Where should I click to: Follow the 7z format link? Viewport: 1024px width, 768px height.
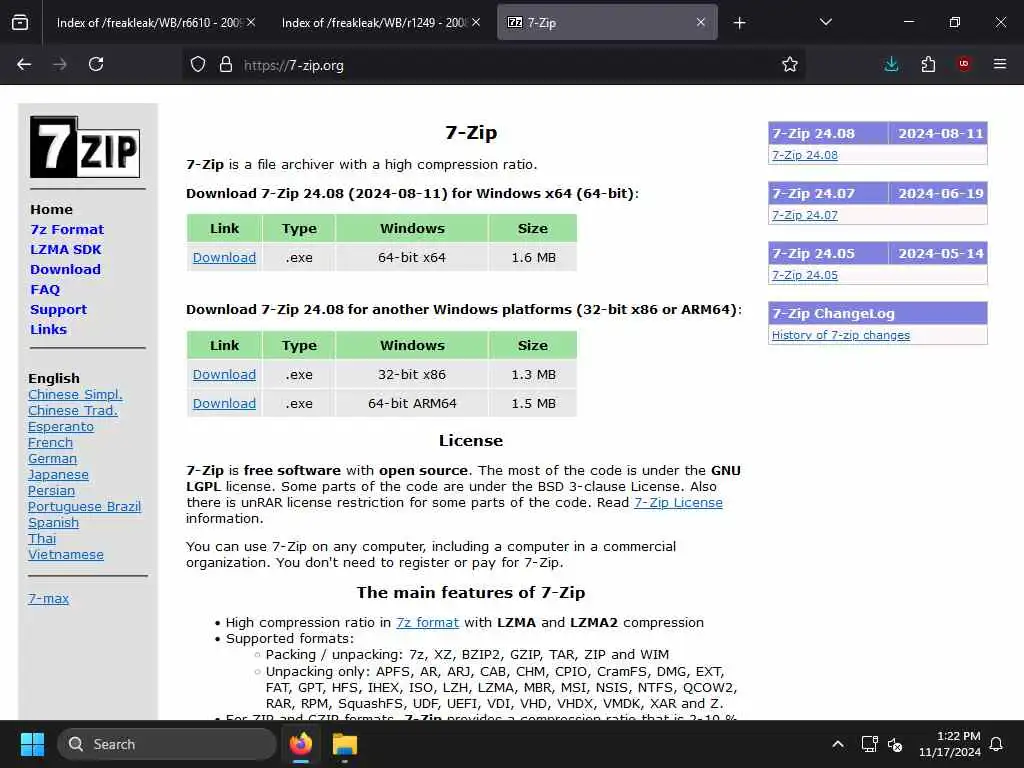pos(428,622)
